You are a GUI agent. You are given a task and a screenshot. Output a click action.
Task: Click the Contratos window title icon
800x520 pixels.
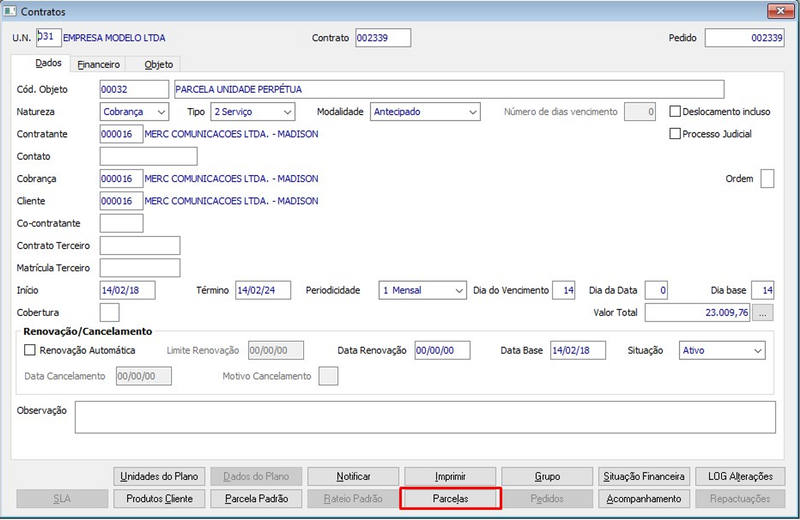pyautogui.click(x=10, y=11)
